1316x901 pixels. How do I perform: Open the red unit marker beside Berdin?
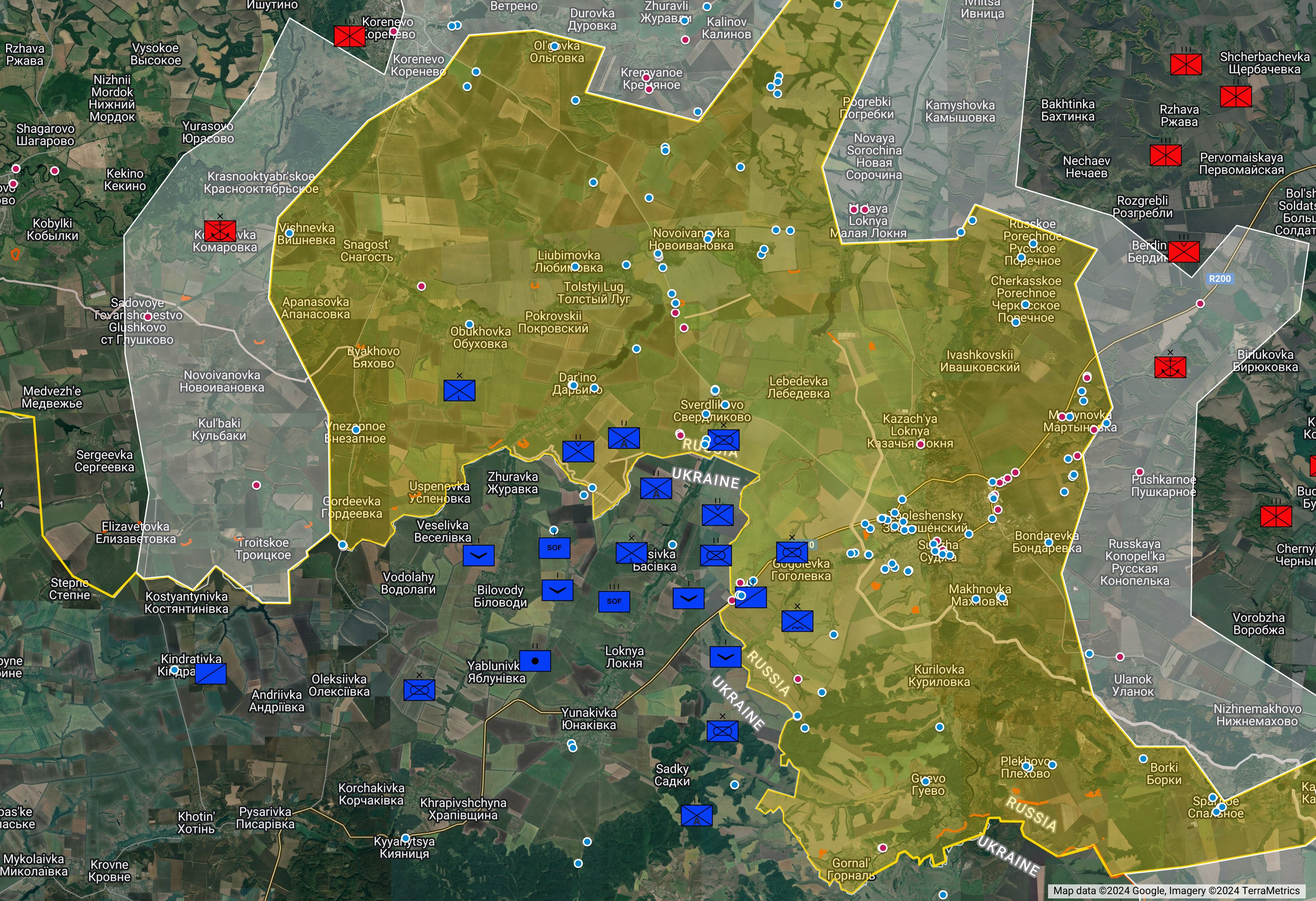1184,252
